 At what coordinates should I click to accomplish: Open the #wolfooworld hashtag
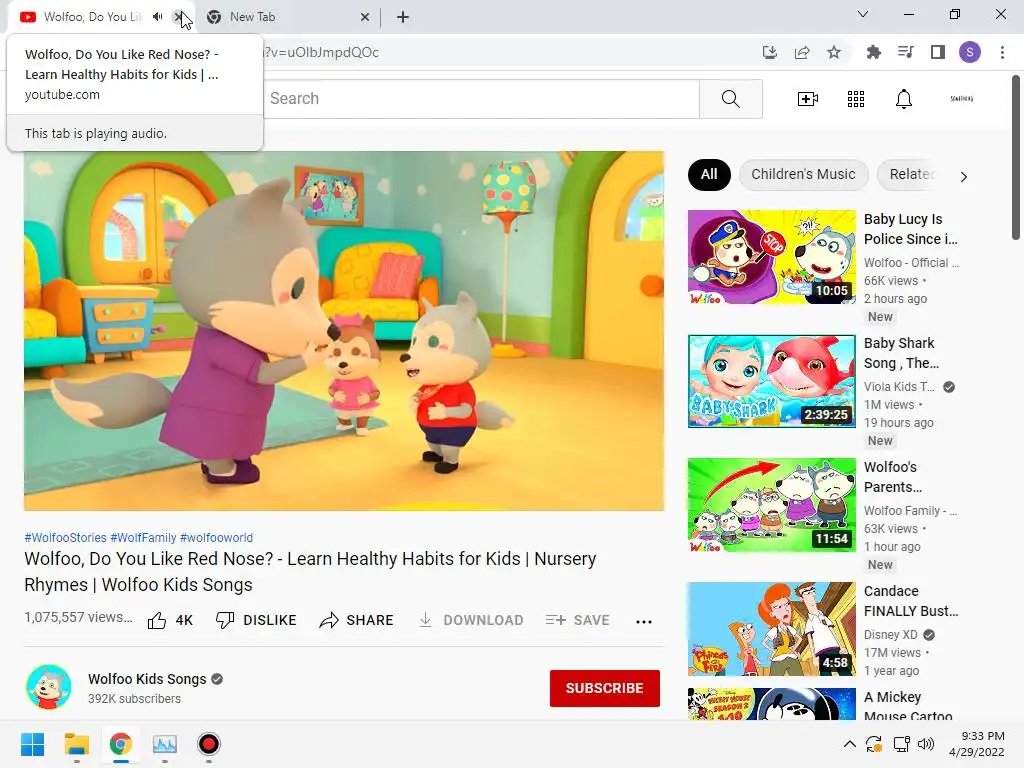pyautogui.click(x=216, y=537)
